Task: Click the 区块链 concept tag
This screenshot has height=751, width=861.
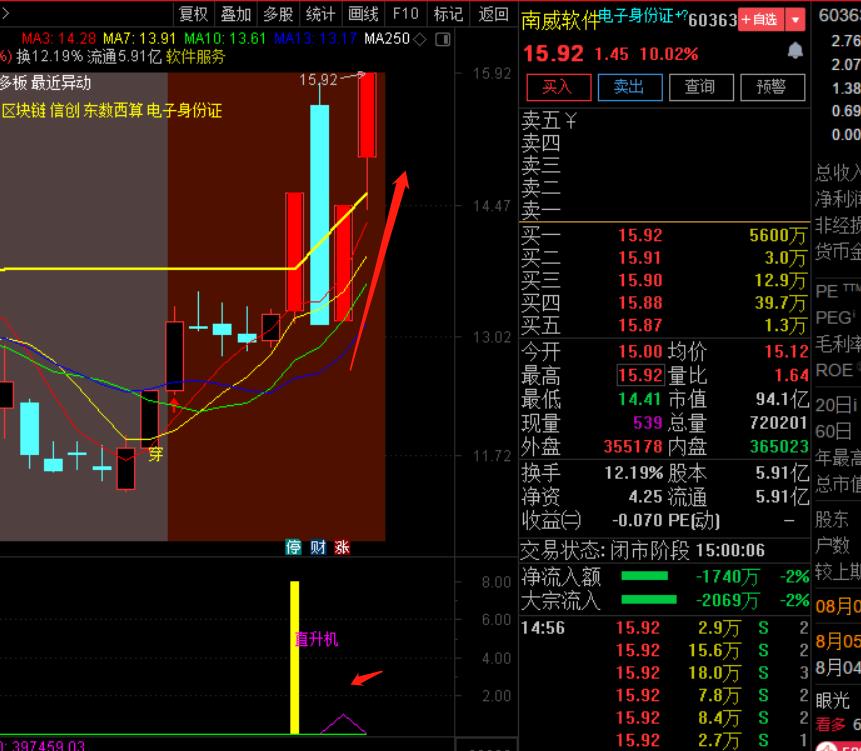Action: pos(24,111)
